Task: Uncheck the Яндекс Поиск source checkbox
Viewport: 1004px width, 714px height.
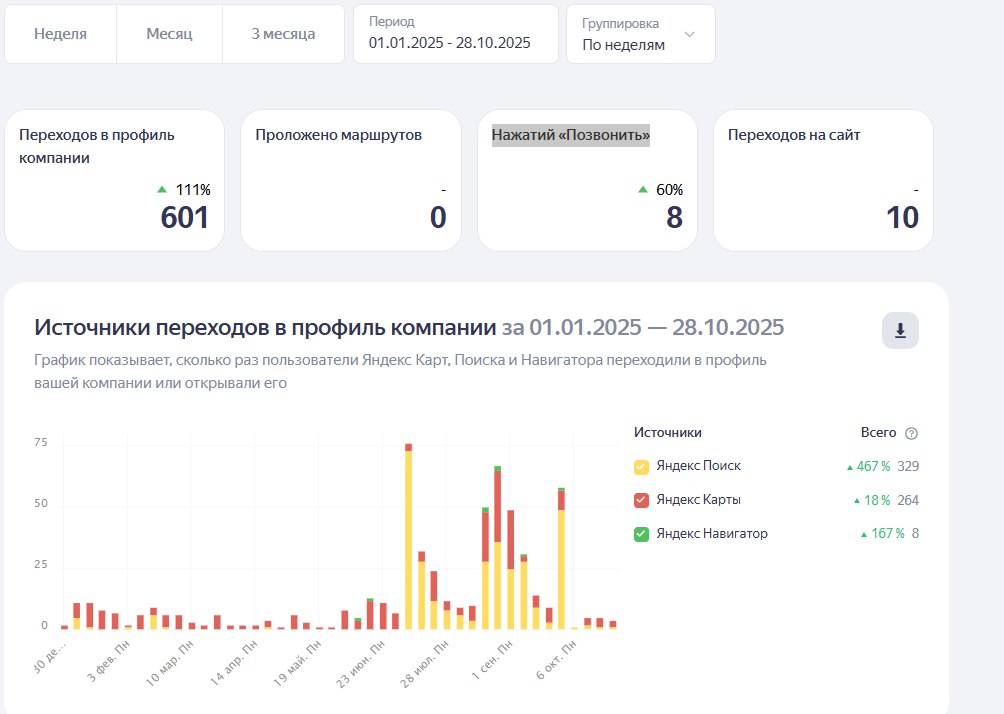Action: (x=642, y=467)
